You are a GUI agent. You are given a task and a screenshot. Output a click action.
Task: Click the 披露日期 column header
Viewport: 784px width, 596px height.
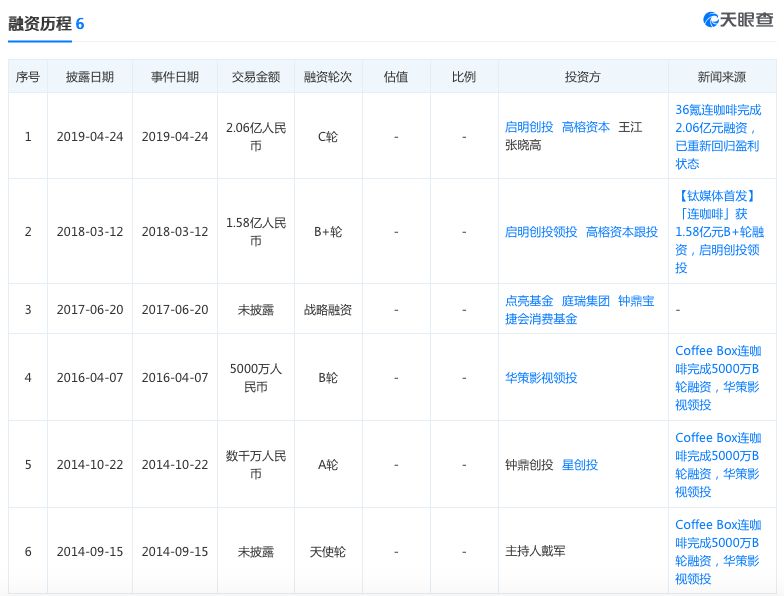click(x=90, y=77)
